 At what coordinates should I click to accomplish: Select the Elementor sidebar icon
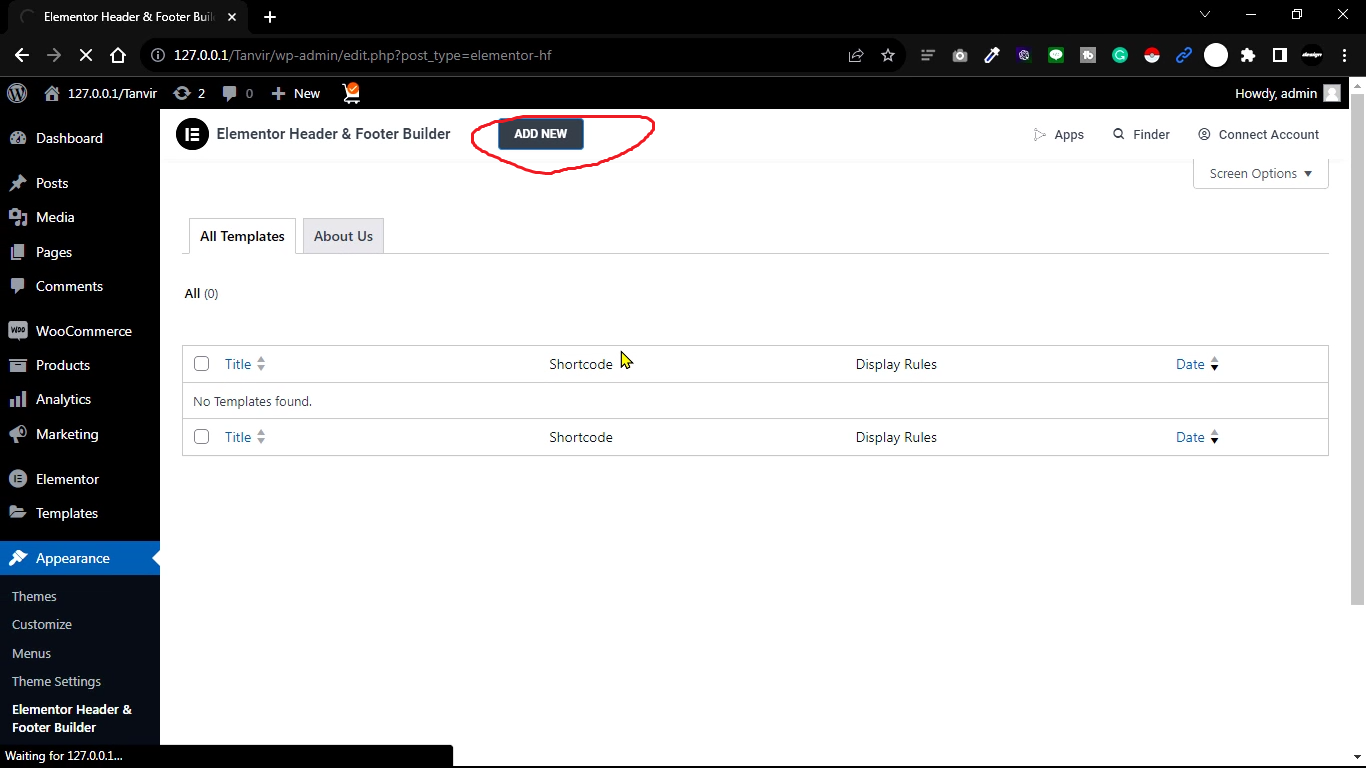point(16,478)
